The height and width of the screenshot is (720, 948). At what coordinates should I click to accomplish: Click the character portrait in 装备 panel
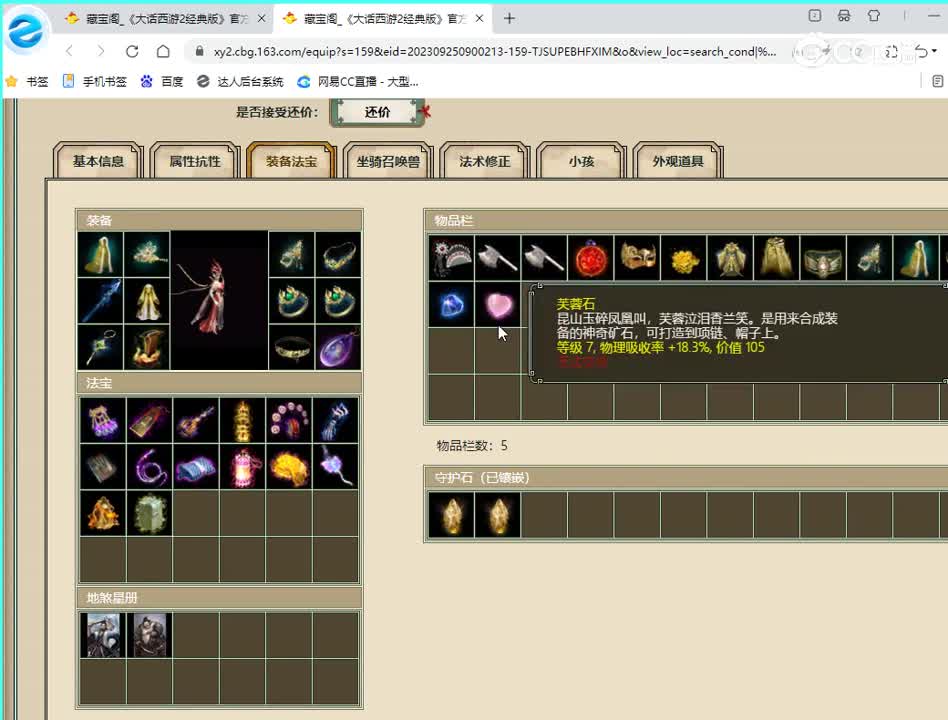coord(219,301)
